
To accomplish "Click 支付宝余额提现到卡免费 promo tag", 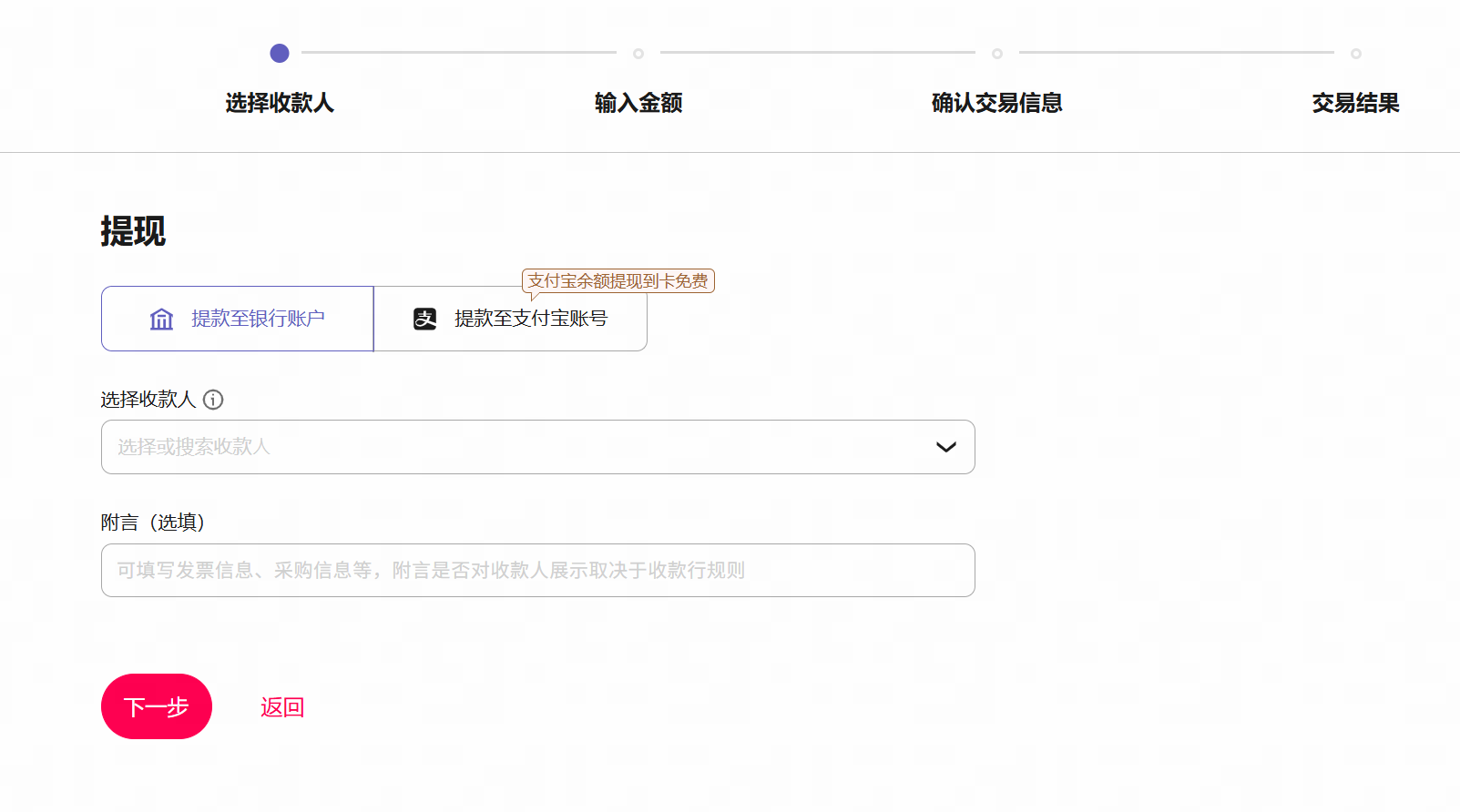I will (x=618, y=280).
